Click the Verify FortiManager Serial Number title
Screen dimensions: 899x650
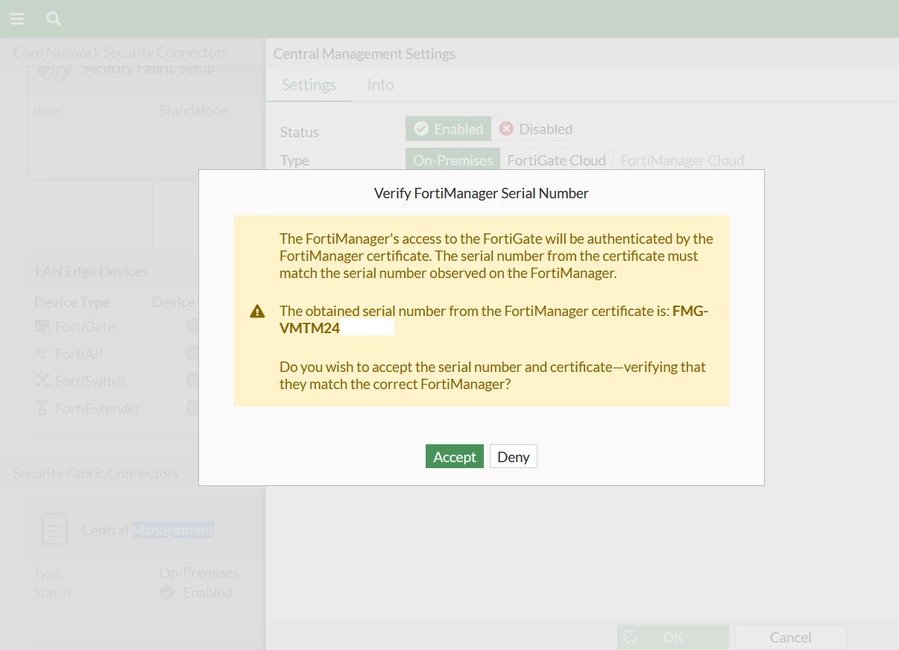(481, 193)
